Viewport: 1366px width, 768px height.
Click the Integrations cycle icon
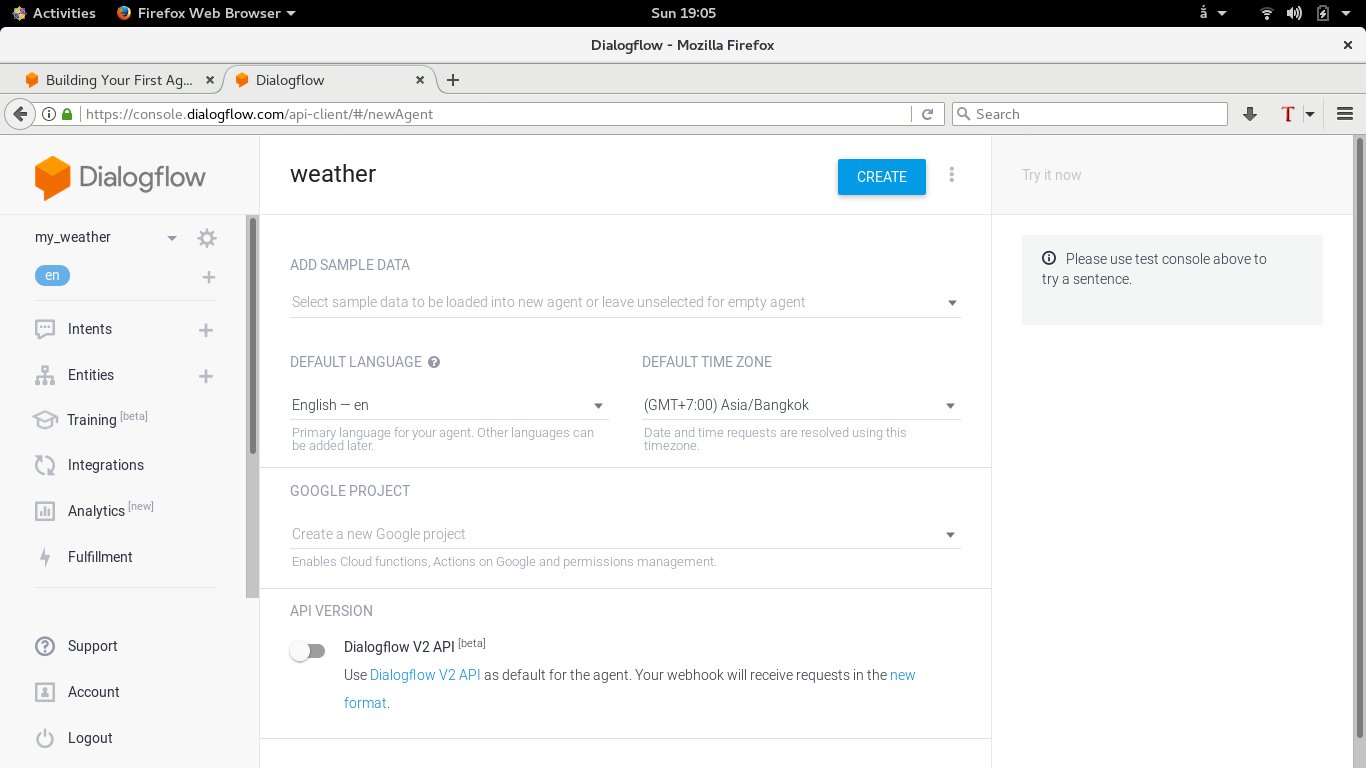(x=45, y=465)
